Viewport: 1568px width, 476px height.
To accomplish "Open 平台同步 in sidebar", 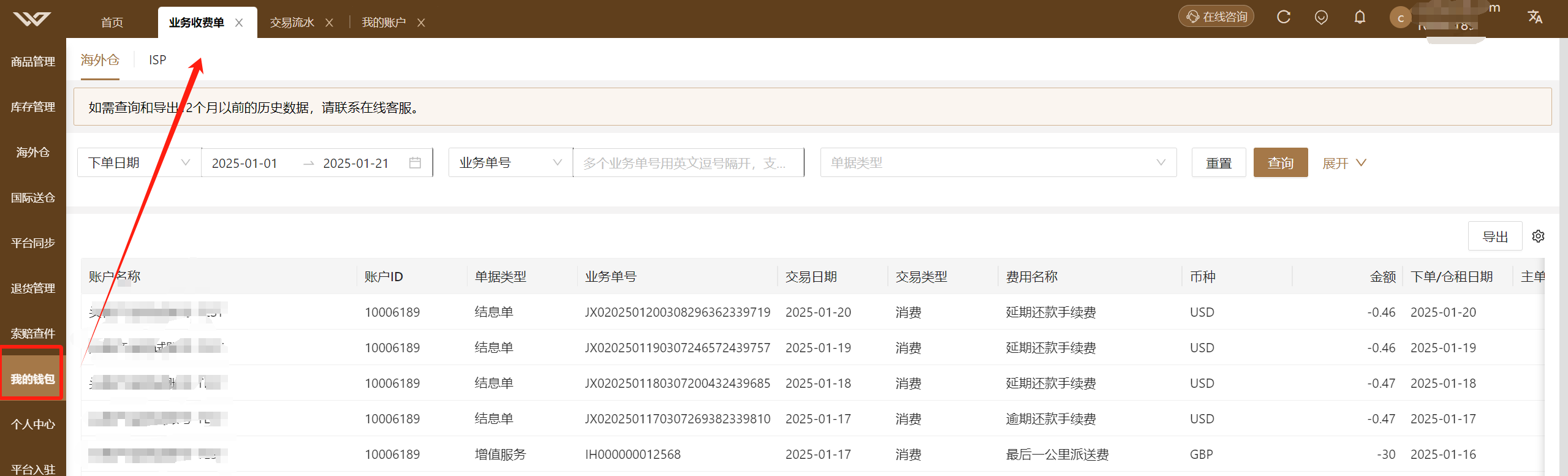I will tap(33, 243).
